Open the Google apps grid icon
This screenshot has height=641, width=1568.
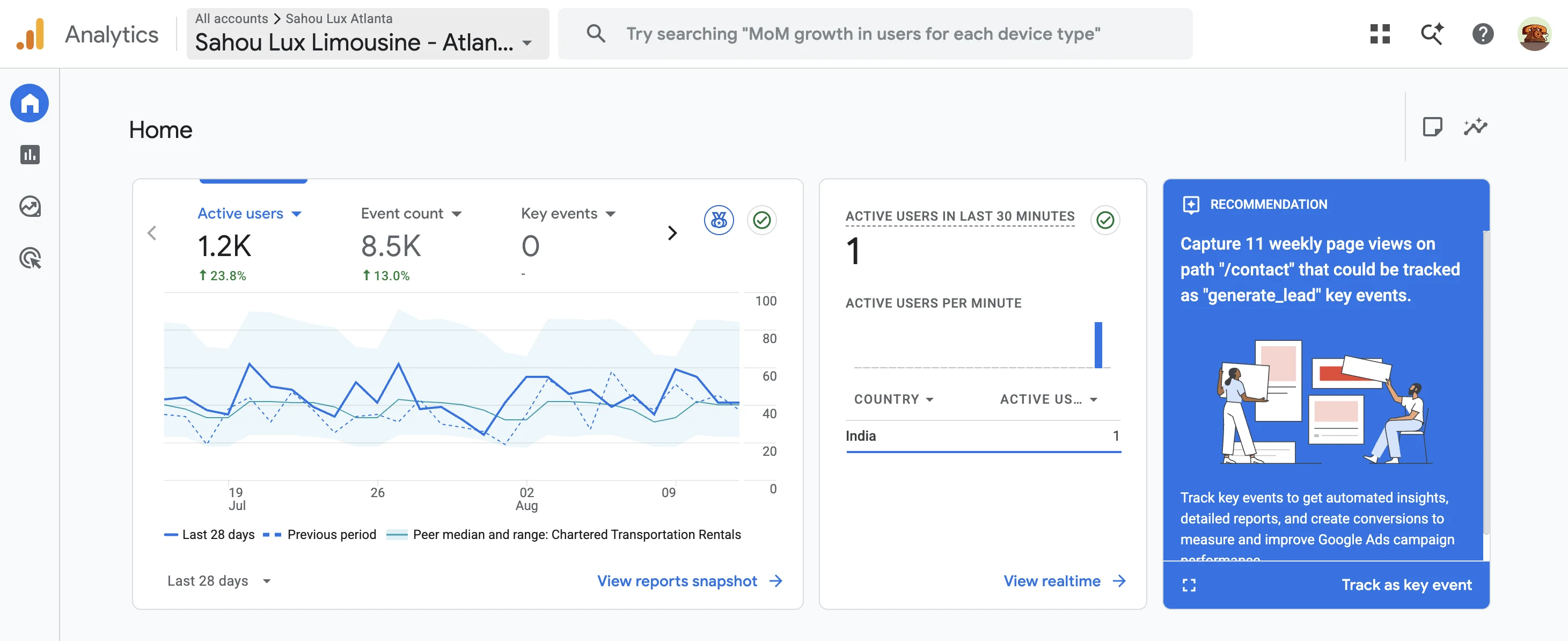[1380, 34]
